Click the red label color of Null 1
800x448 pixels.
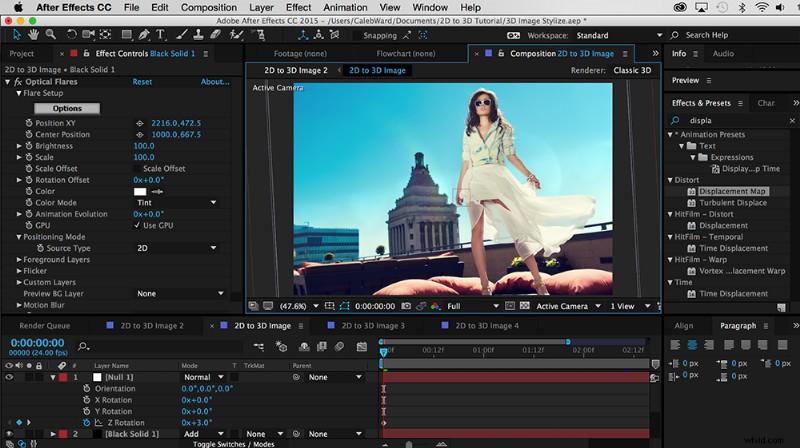pyautogui.click(x=63, y=377)
